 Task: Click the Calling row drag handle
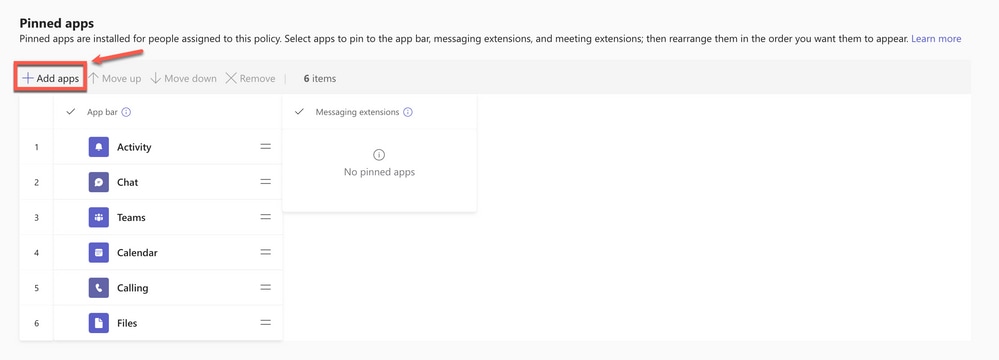coord(266,288)
